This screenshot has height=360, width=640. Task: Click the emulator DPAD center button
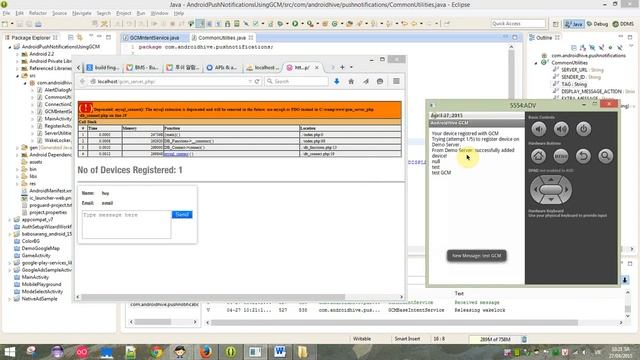[x=551, y=189]
